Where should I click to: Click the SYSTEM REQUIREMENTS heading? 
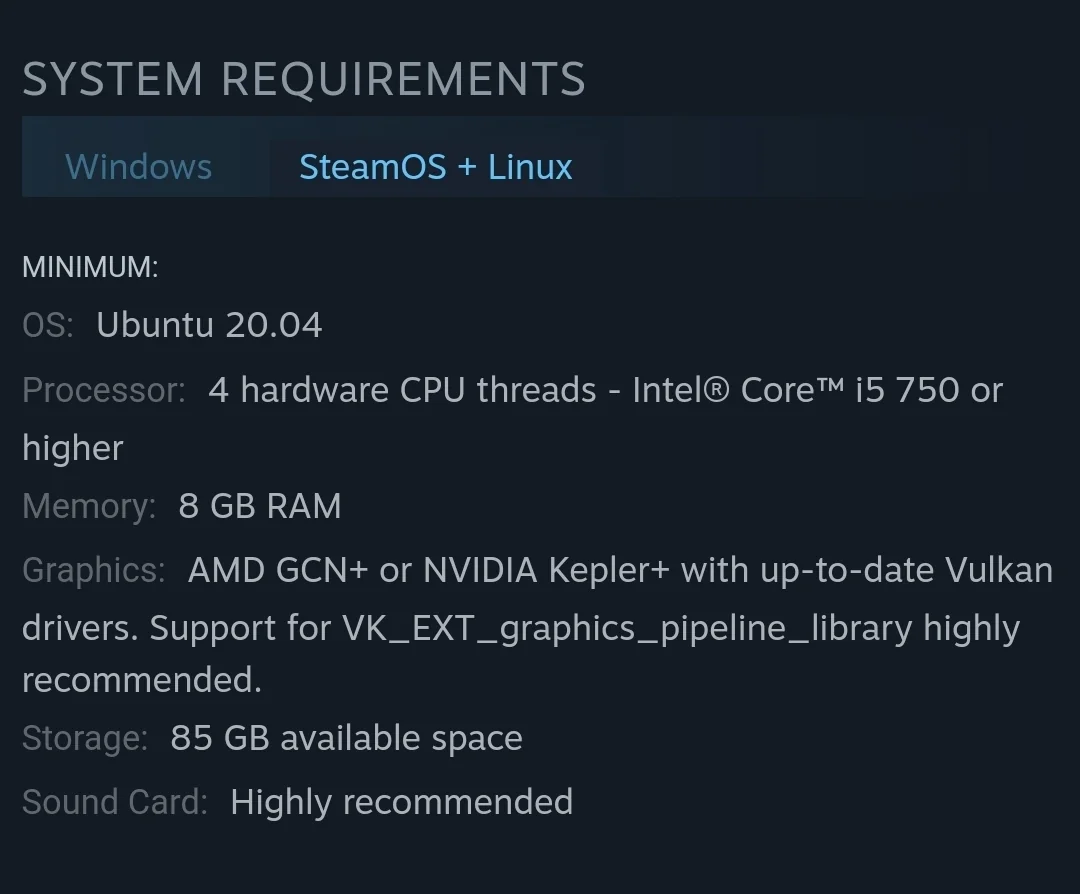click(x=304, y=78)
